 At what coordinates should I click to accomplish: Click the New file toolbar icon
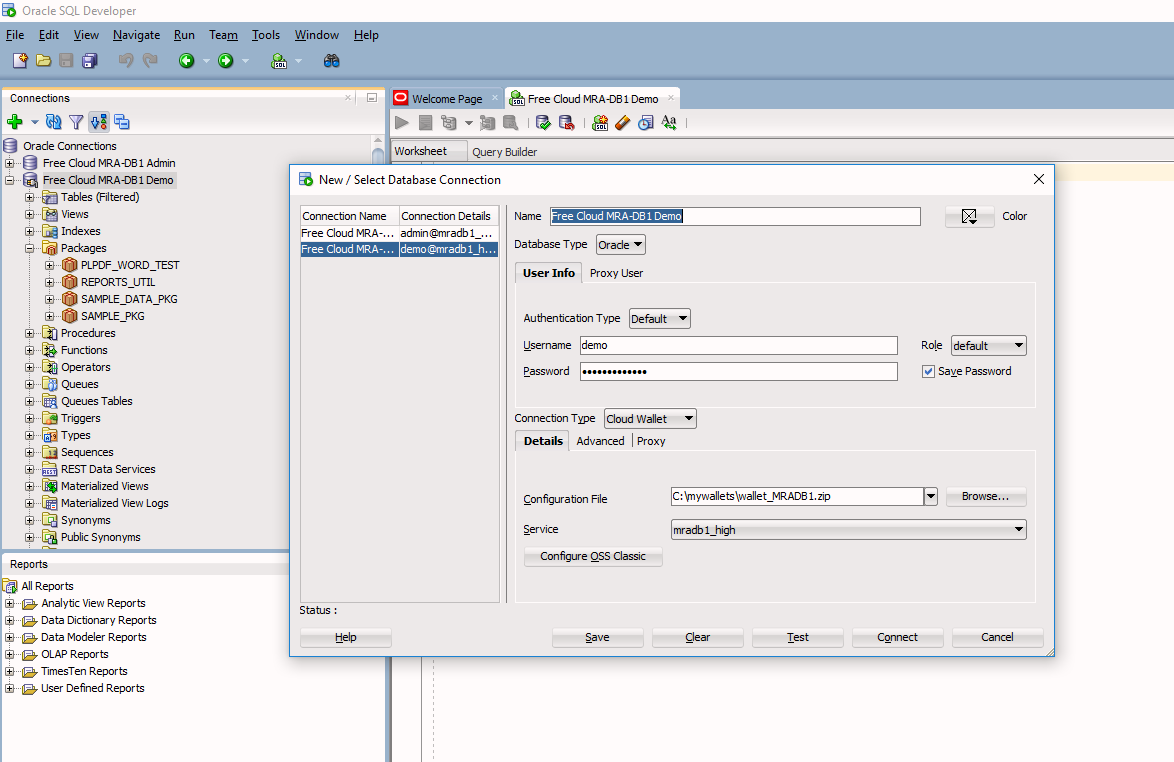[20, 61]
